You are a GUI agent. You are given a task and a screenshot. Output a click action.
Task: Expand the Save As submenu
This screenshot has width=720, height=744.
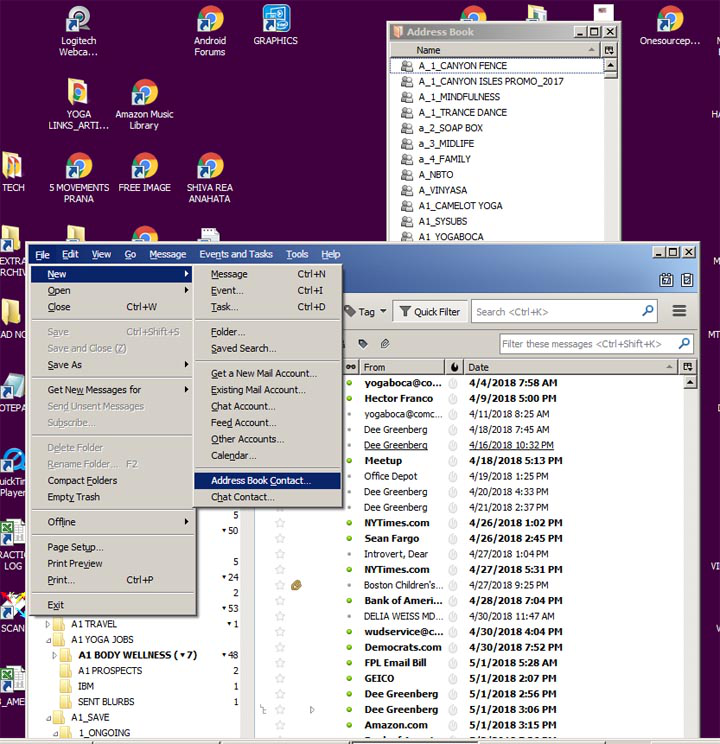pos(112,364)
